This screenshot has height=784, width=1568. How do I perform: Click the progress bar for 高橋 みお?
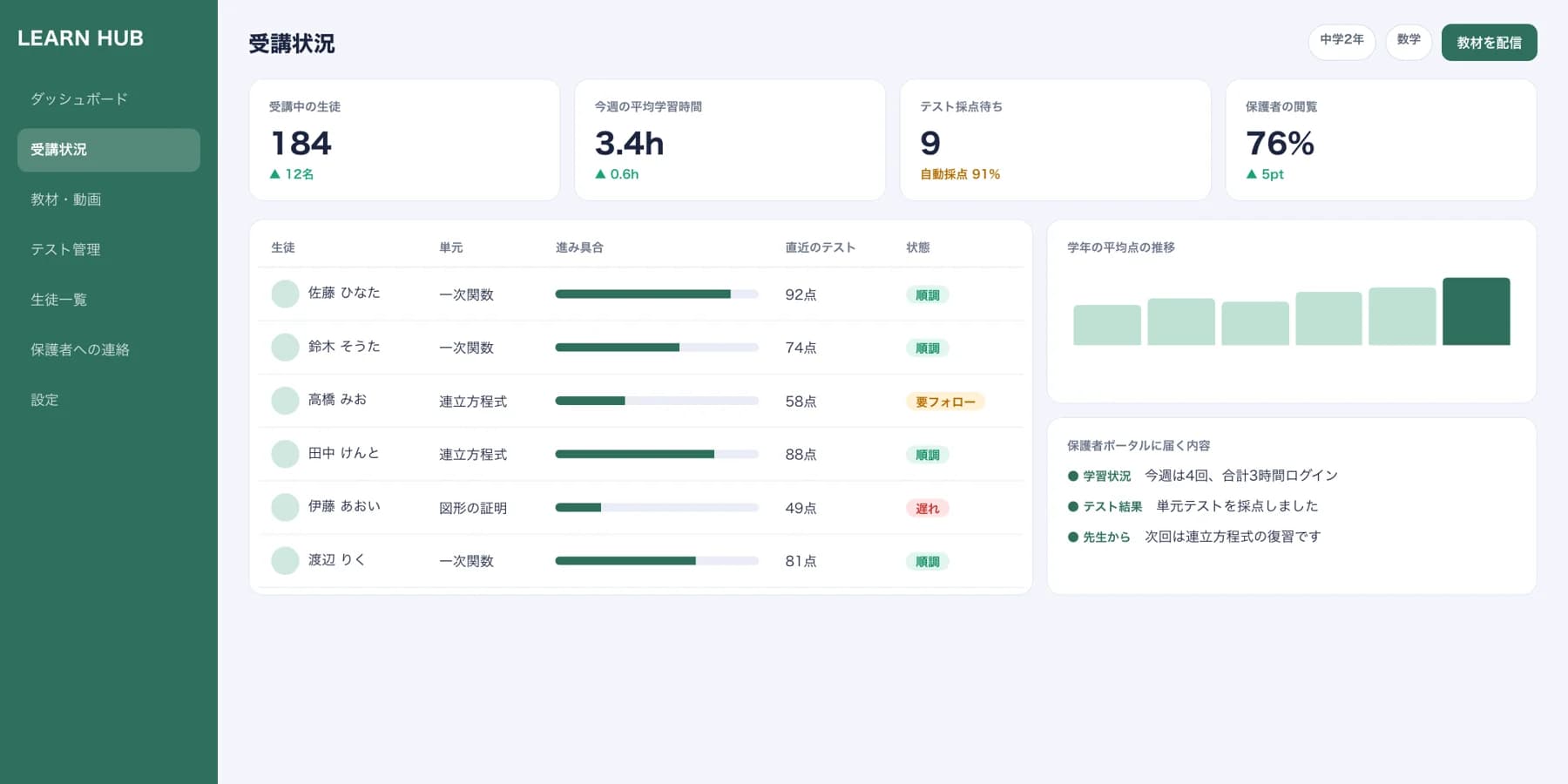pyautogui.click(x=657, y=401)
